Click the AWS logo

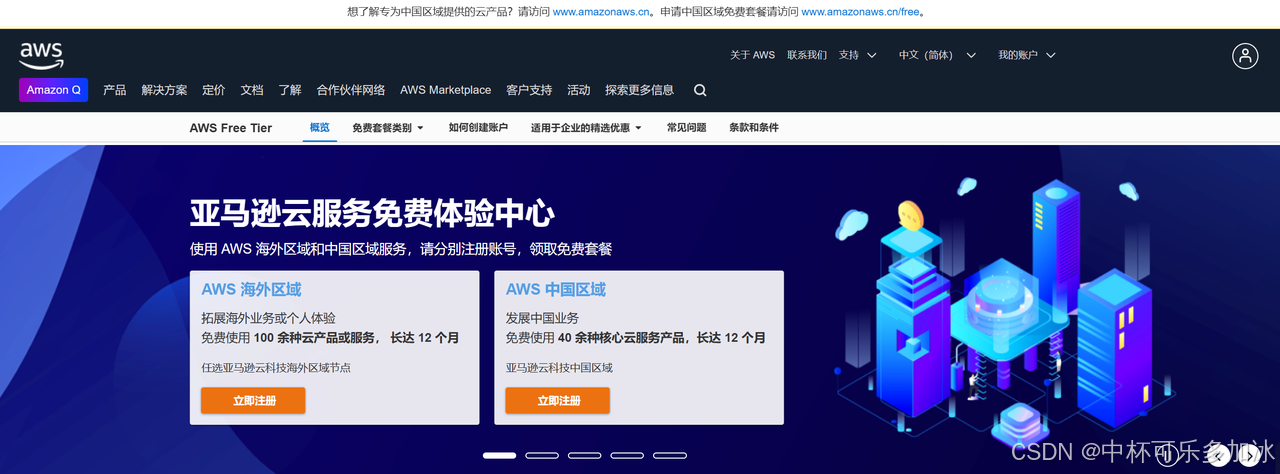pos(40,55)
